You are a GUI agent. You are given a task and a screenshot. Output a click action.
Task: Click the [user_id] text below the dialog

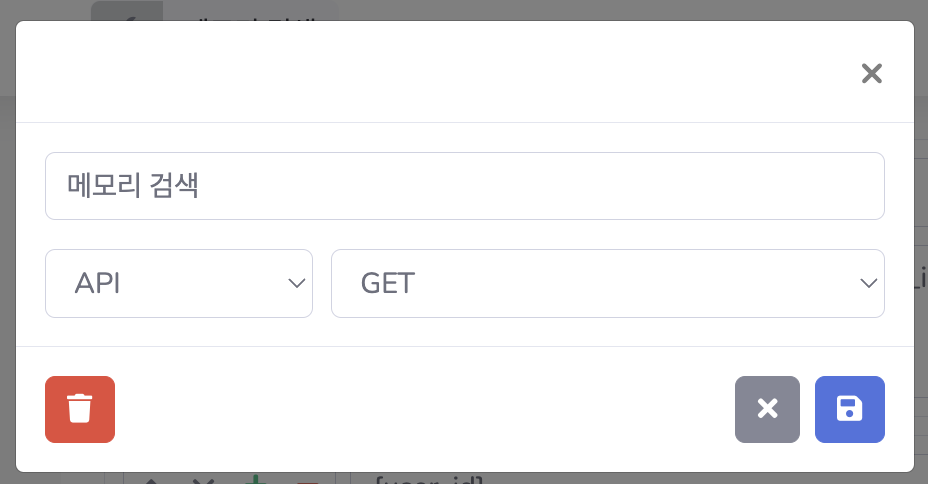click(429, 479)
